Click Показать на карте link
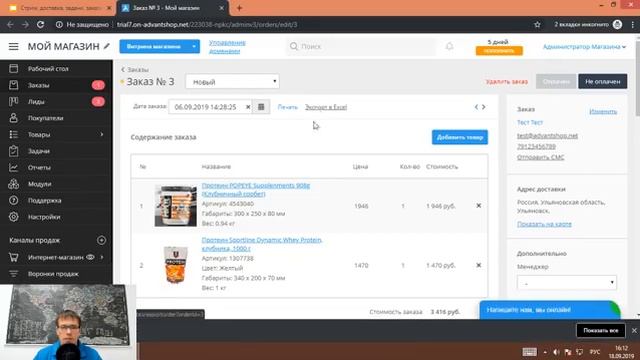The height and width of the screenshot is (360, 640). [x=544, y=224]
